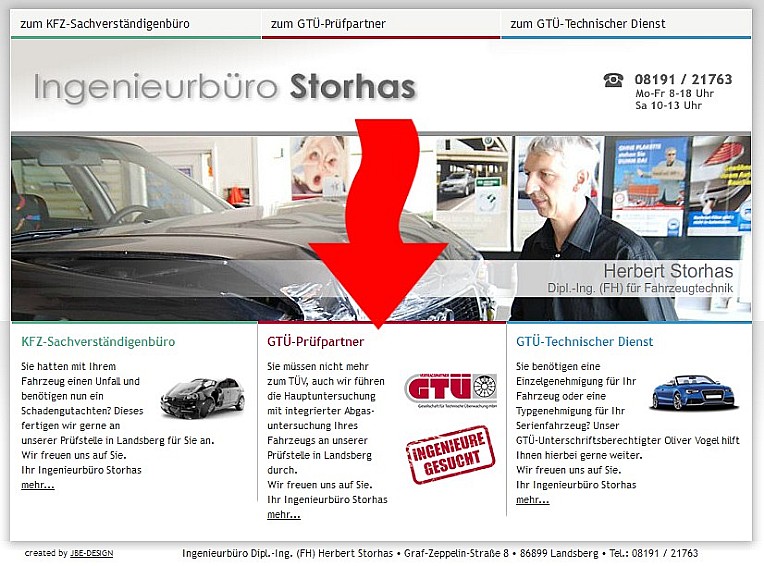Click the GTÜ-Technischer Dienst blue heading
This screenshot has width=764, height=566.
pyautogui.click(x=585, y=341)
